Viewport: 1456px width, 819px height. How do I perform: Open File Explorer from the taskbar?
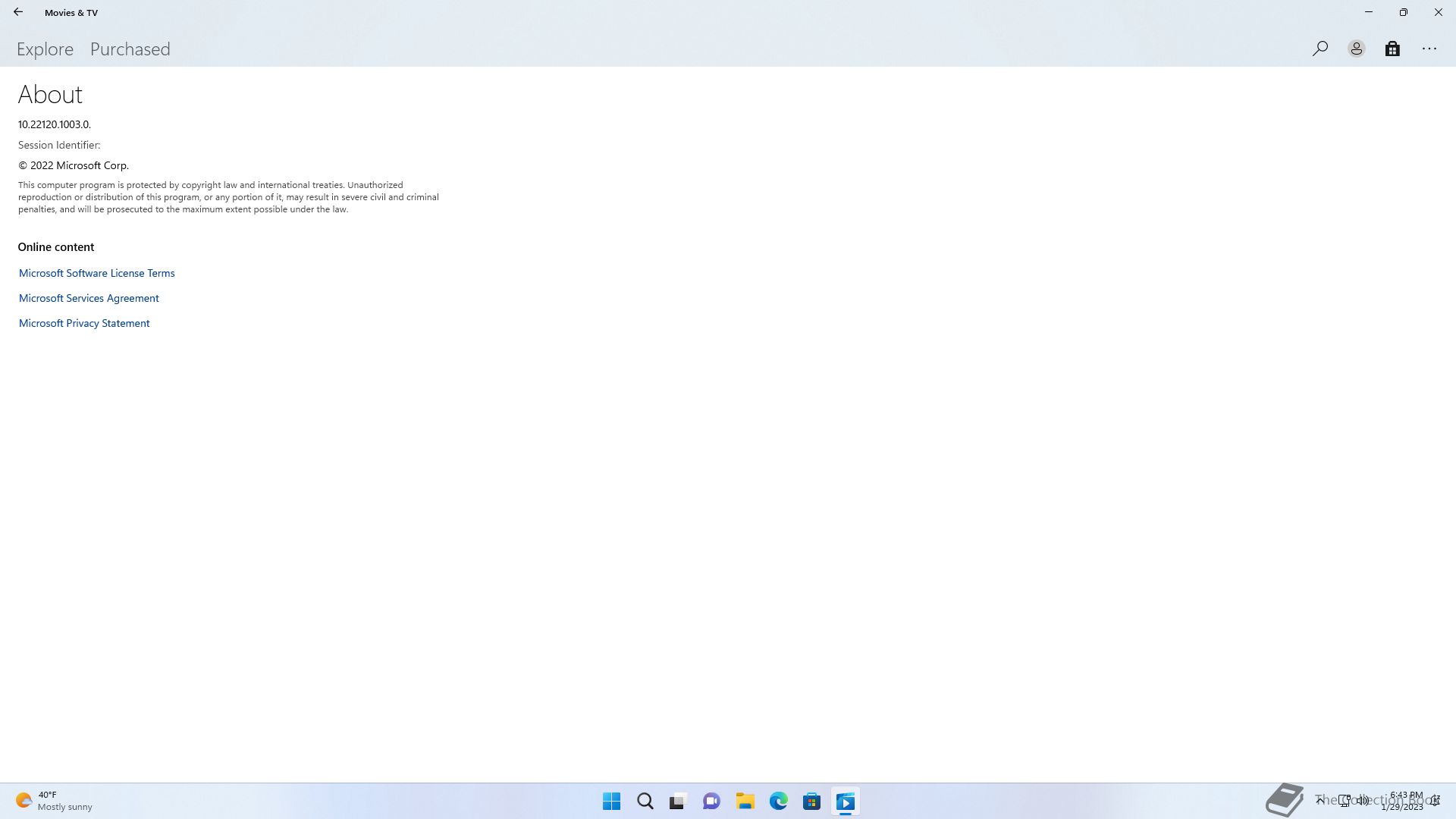coord(745,801)
